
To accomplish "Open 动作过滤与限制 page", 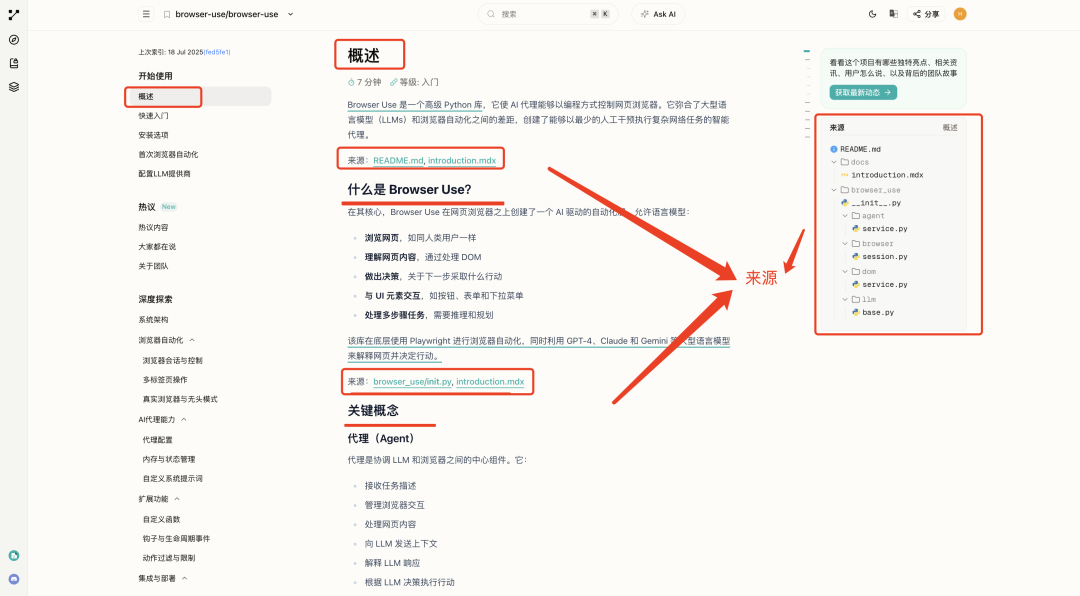I will (x=169, y=558).
